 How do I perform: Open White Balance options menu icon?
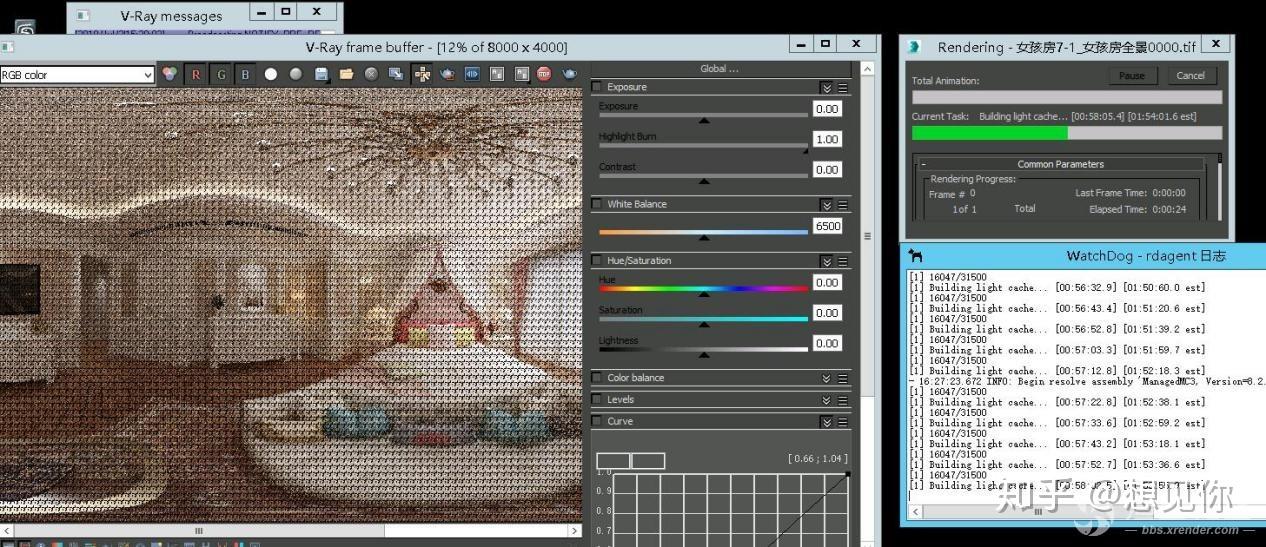(x=843, y=205)
